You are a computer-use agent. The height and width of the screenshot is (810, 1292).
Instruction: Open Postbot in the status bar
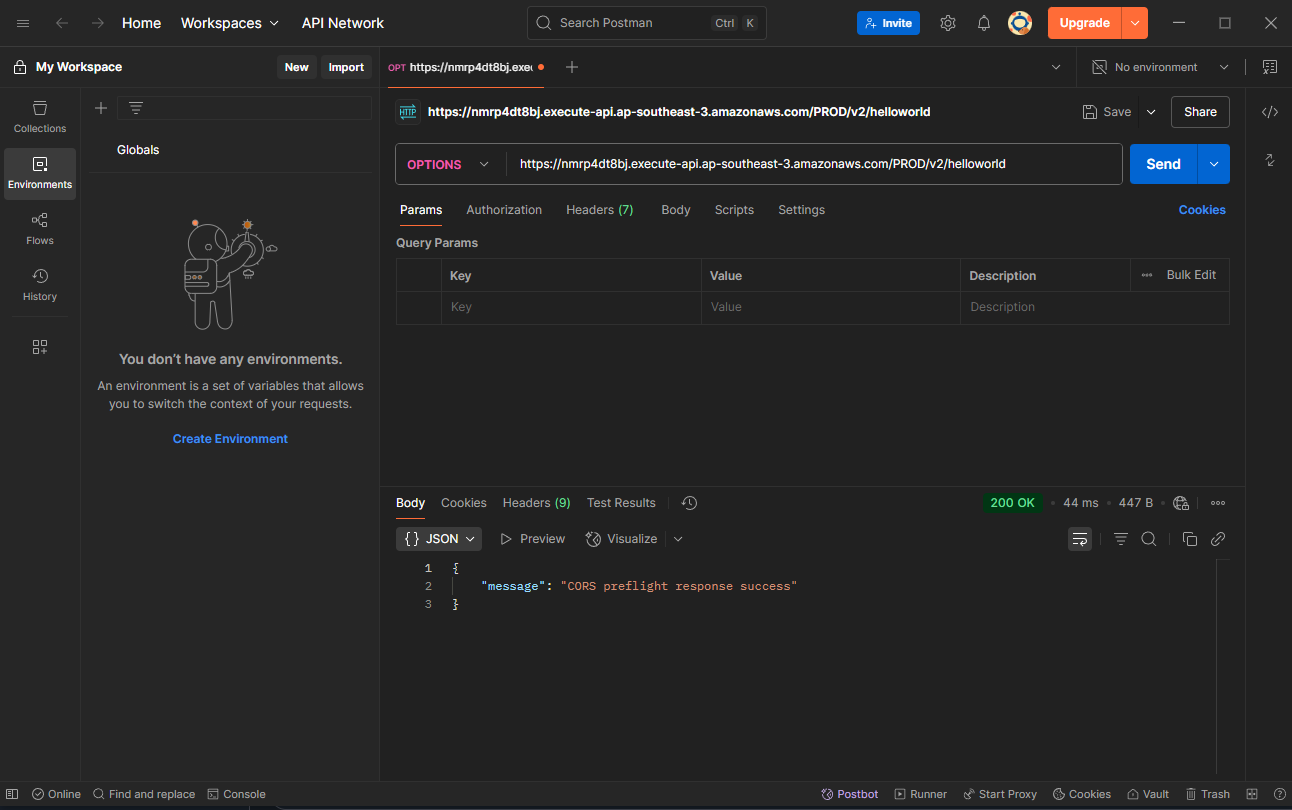pyautogui.click(x=849, y=794)
